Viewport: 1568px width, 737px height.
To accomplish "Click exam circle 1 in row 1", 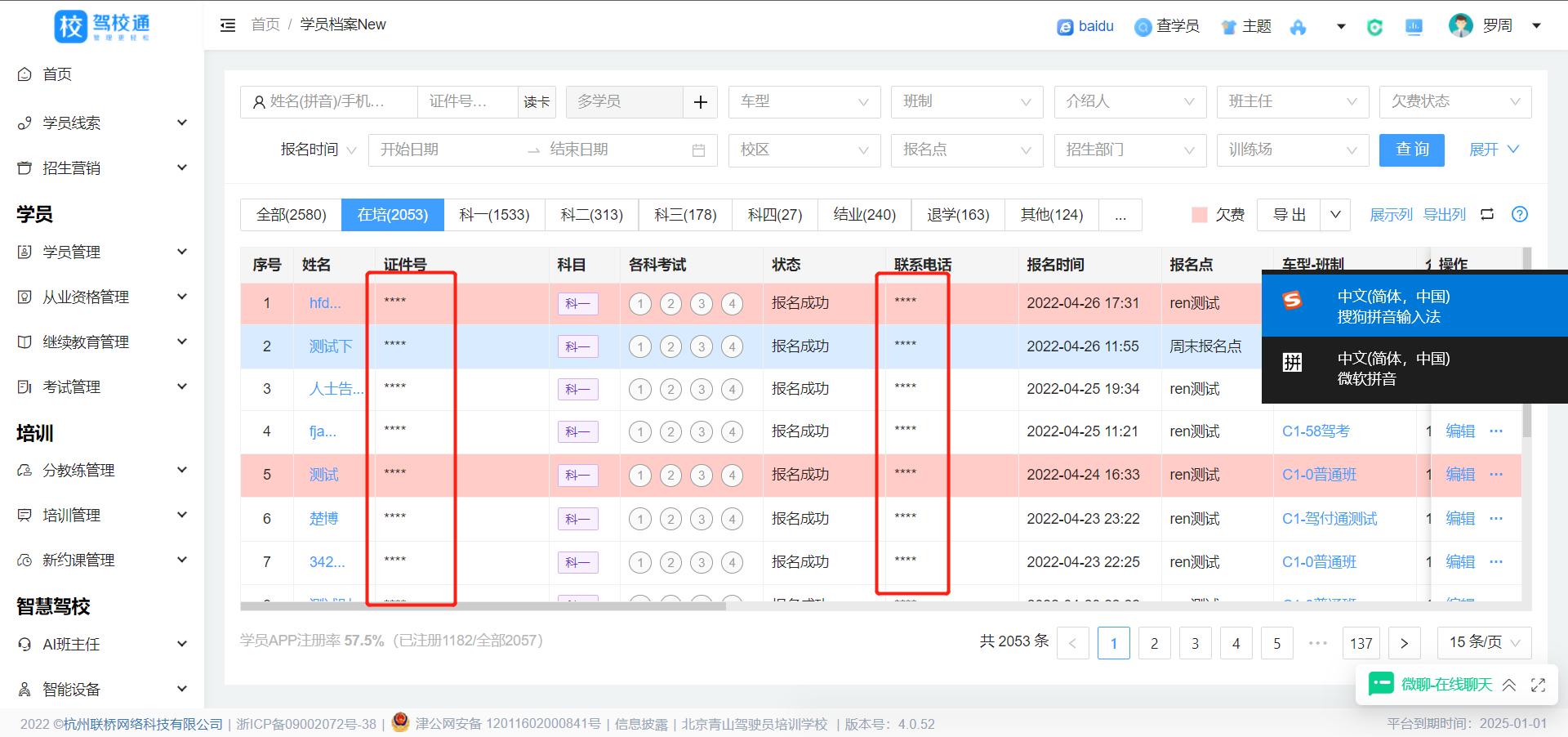I will (640, 304).
